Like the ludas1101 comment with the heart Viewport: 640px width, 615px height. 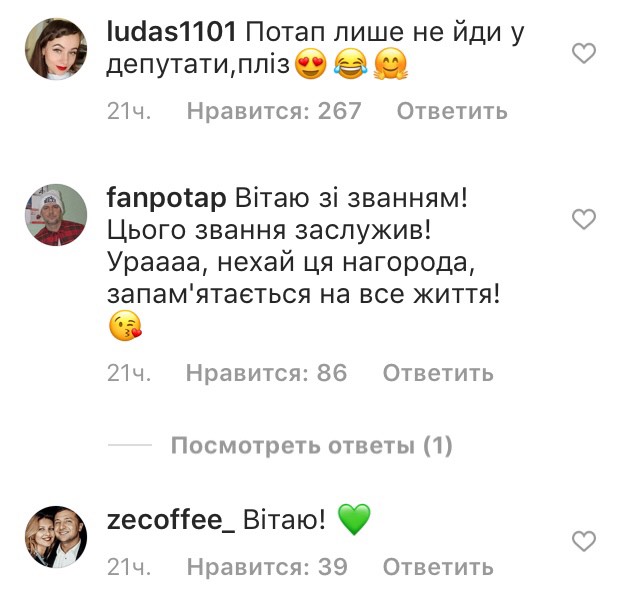pyautogui.click(x=584, y=54)
